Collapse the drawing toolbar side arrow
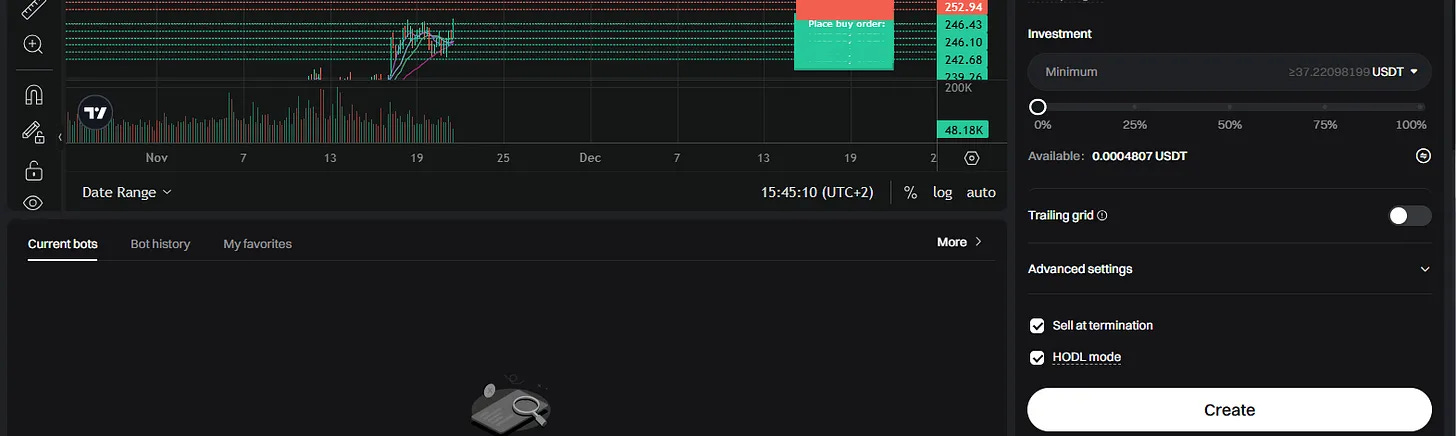The image size is (1456, 436). click(x=60, y=137)
